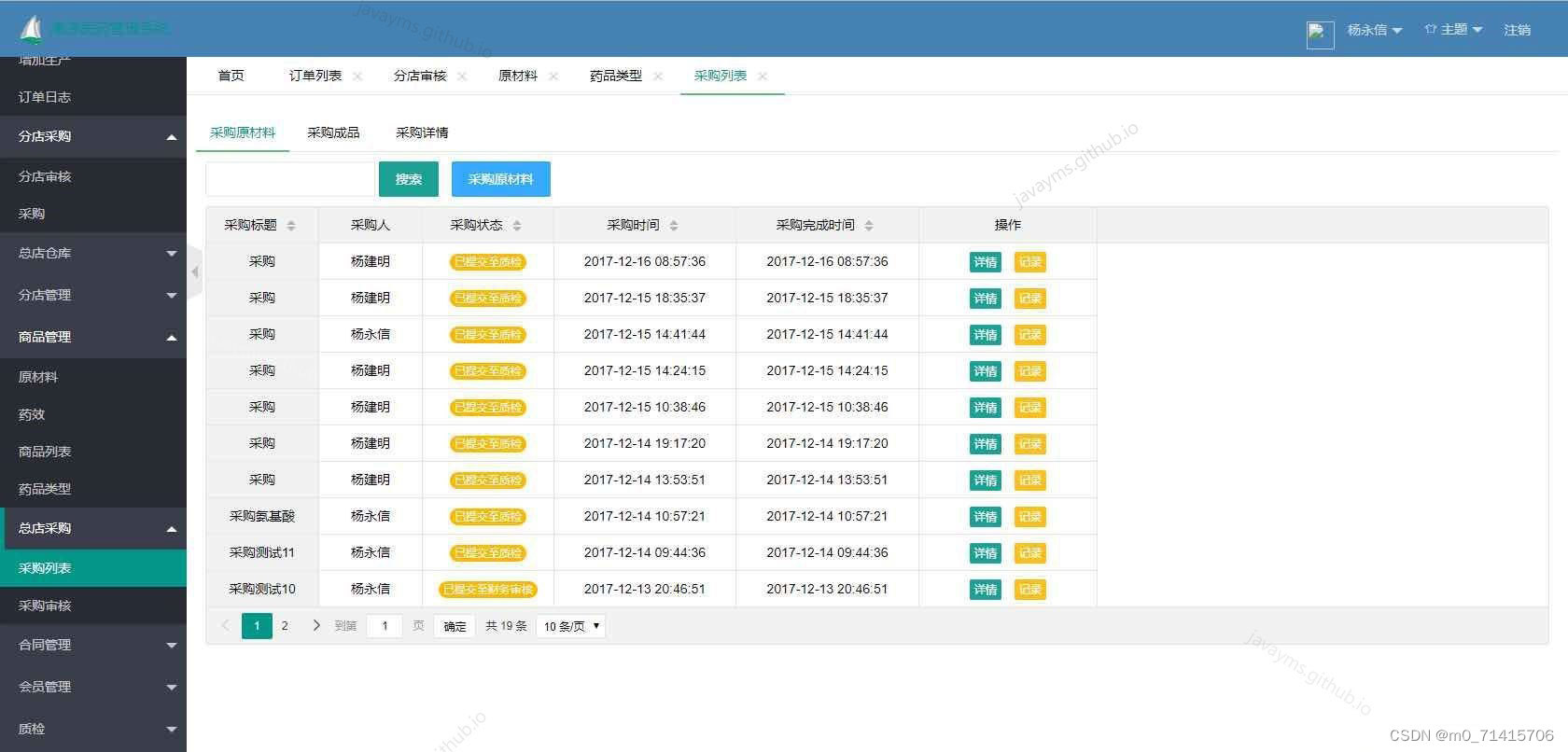Select 采购详情 sub-tab
1568x752 pixels.
click(422, 132)
